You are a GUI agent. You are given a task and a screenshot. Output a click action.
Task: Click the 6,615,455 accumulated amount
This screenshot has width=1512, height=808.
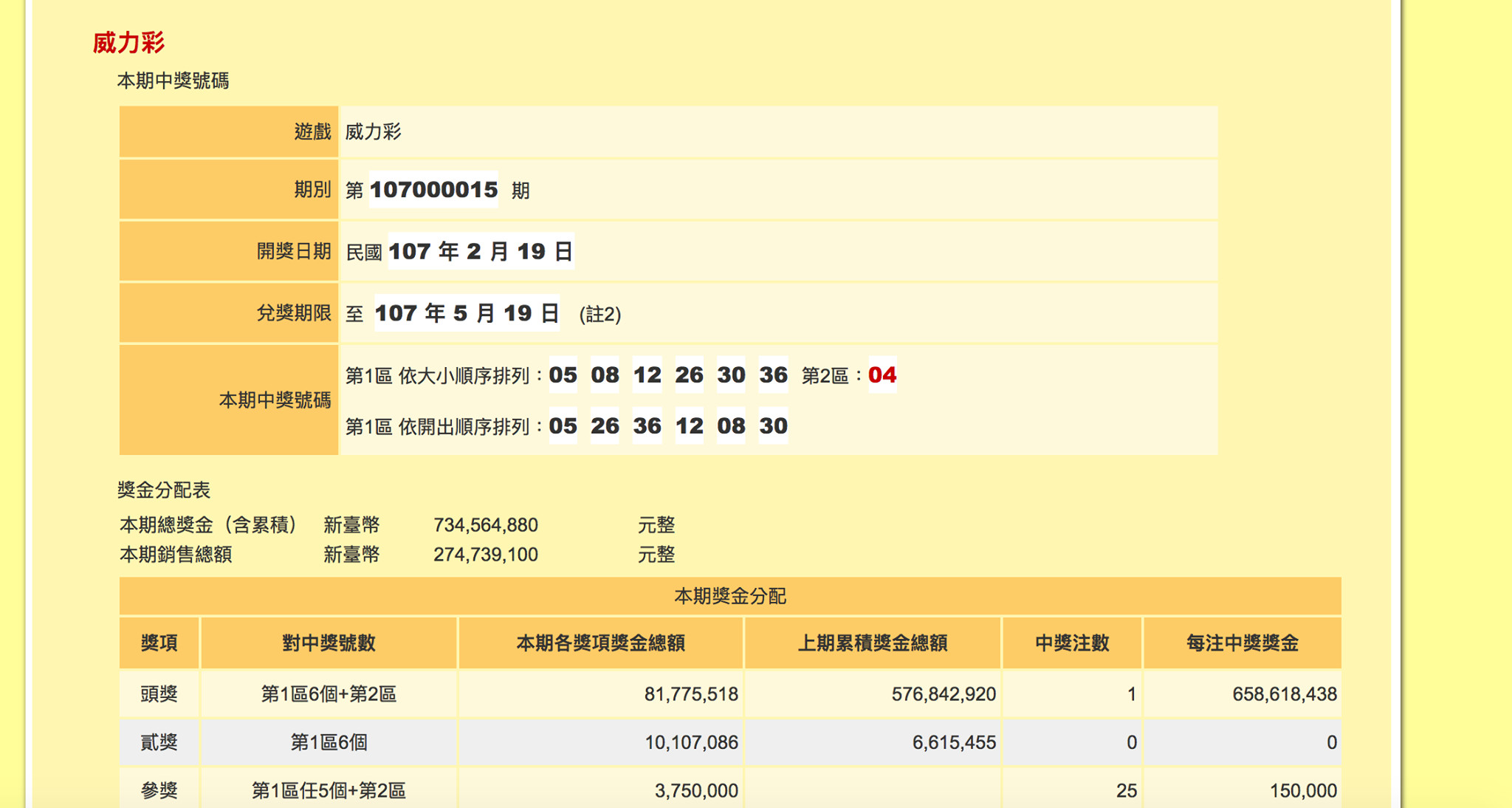coord(873,742)
